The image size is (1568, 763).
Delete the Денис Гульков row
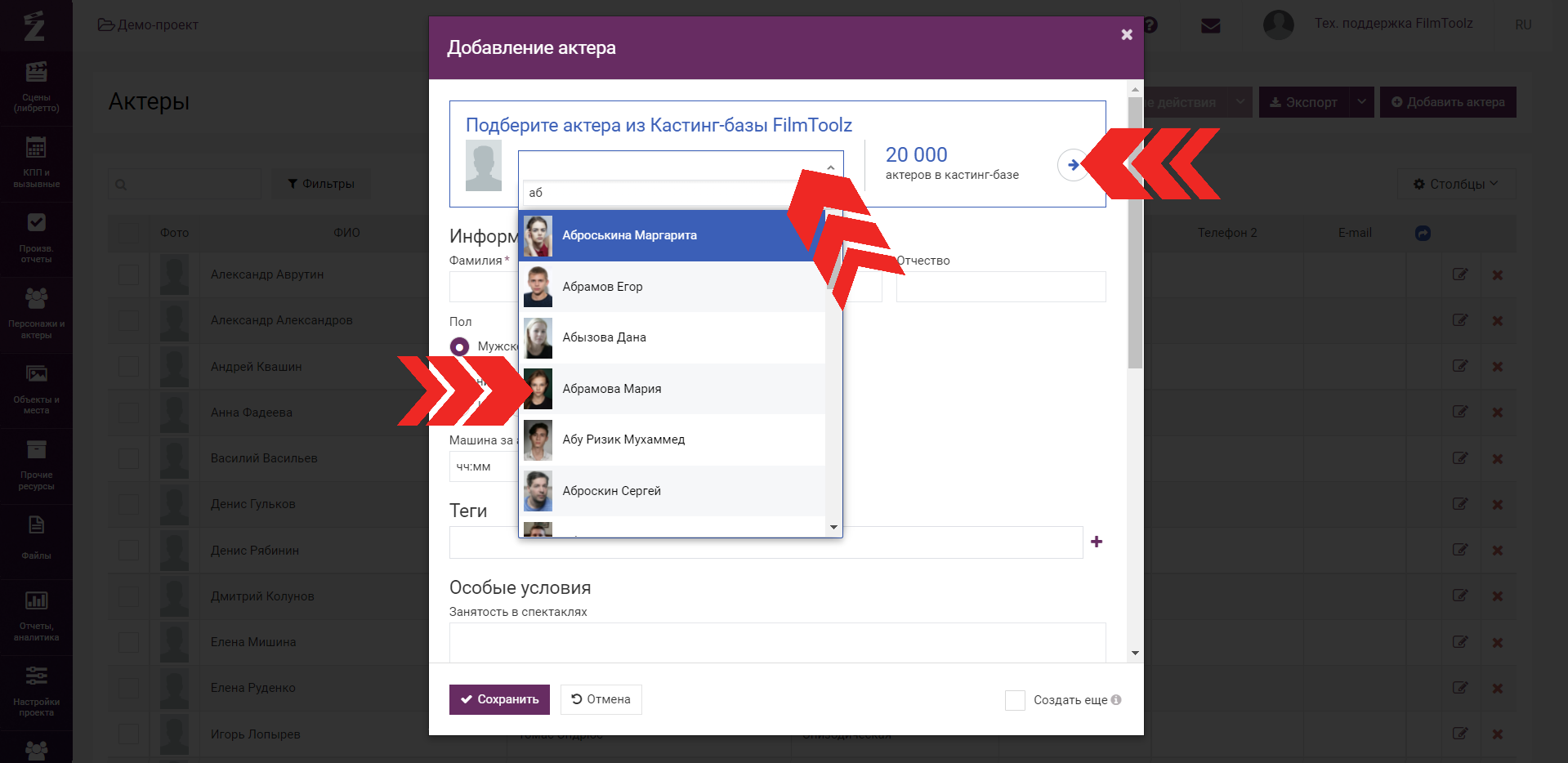(x=1498, y=505)
